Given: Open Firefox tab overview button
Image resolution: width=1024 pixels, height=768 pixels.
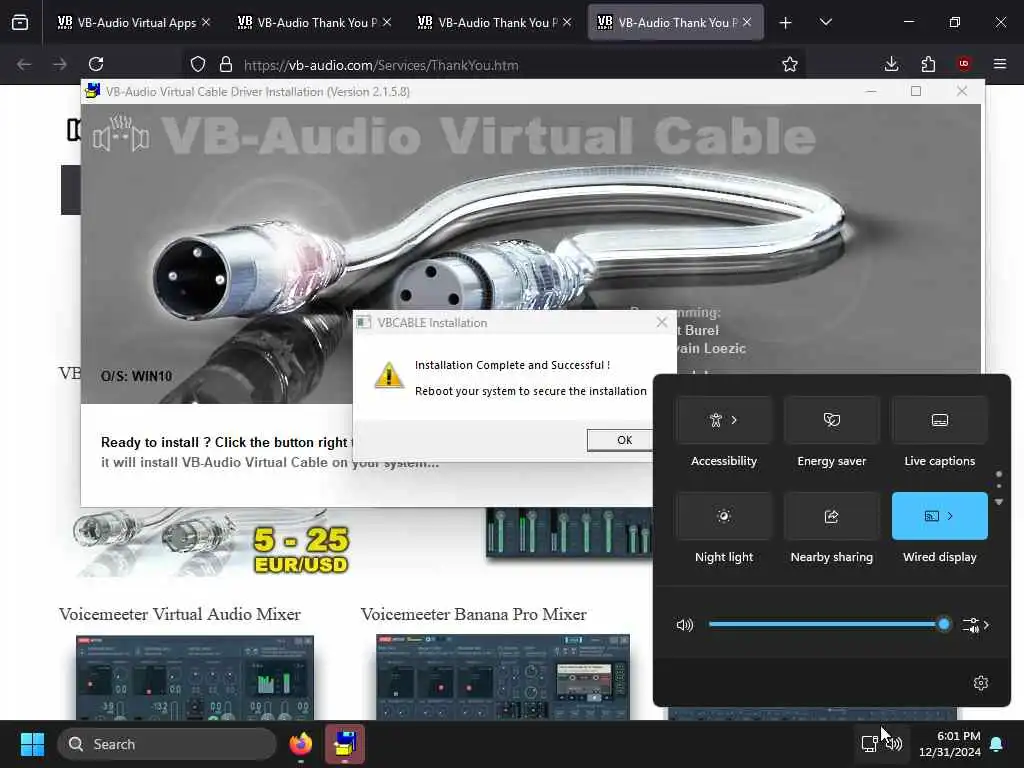Looking at the screenshot, I should (x=20, y=23).
